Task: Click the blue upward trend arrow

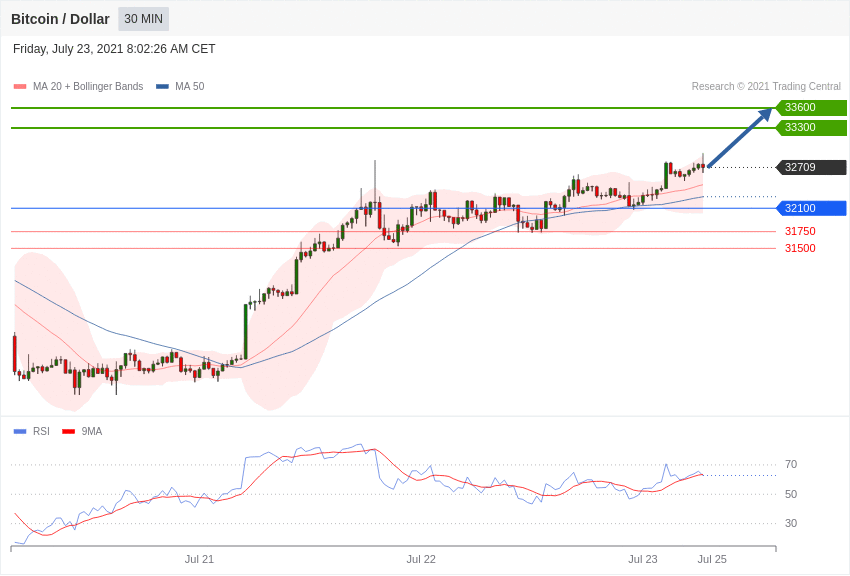Action: click(x=740, y=137)
